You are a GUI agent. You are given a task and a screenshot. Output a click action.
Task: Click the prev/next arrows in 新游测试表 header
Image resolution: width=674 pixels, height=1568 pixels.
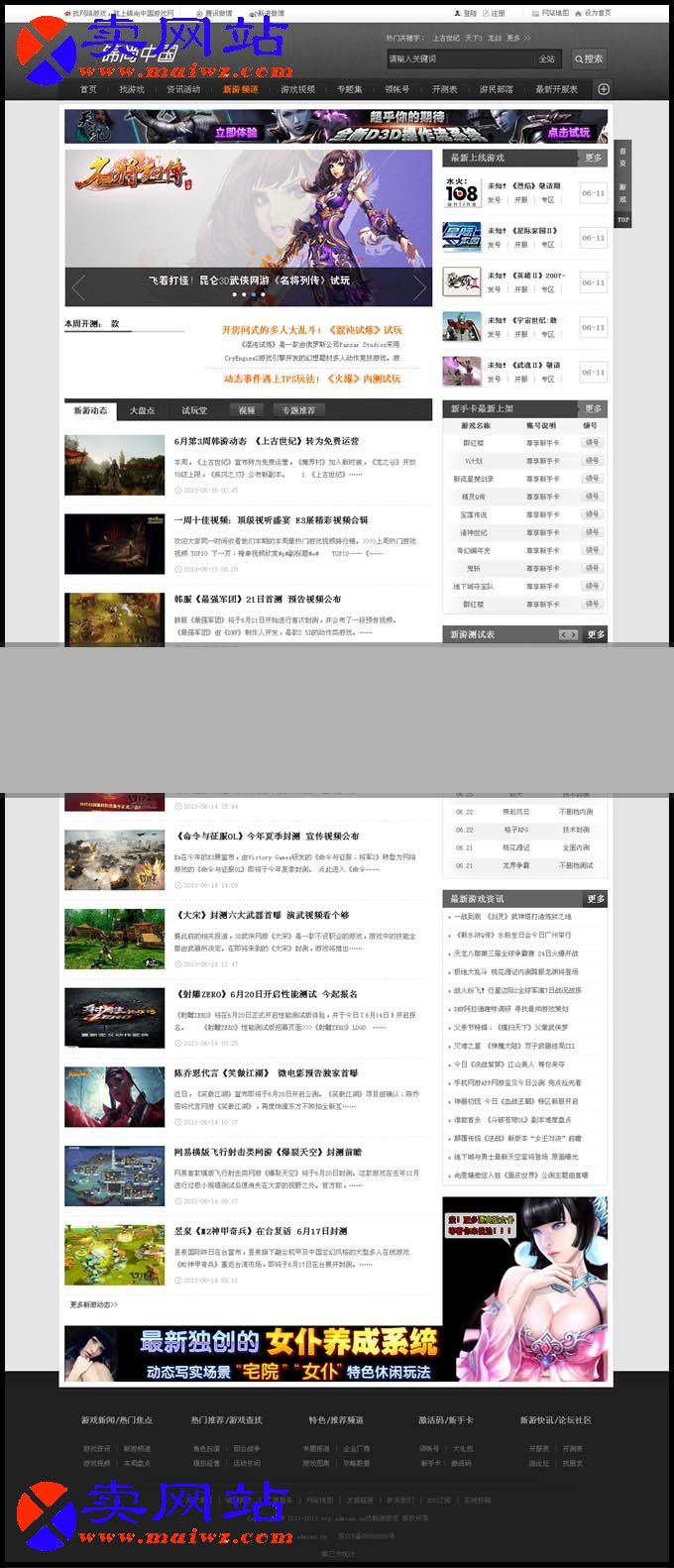coord(568,634)
